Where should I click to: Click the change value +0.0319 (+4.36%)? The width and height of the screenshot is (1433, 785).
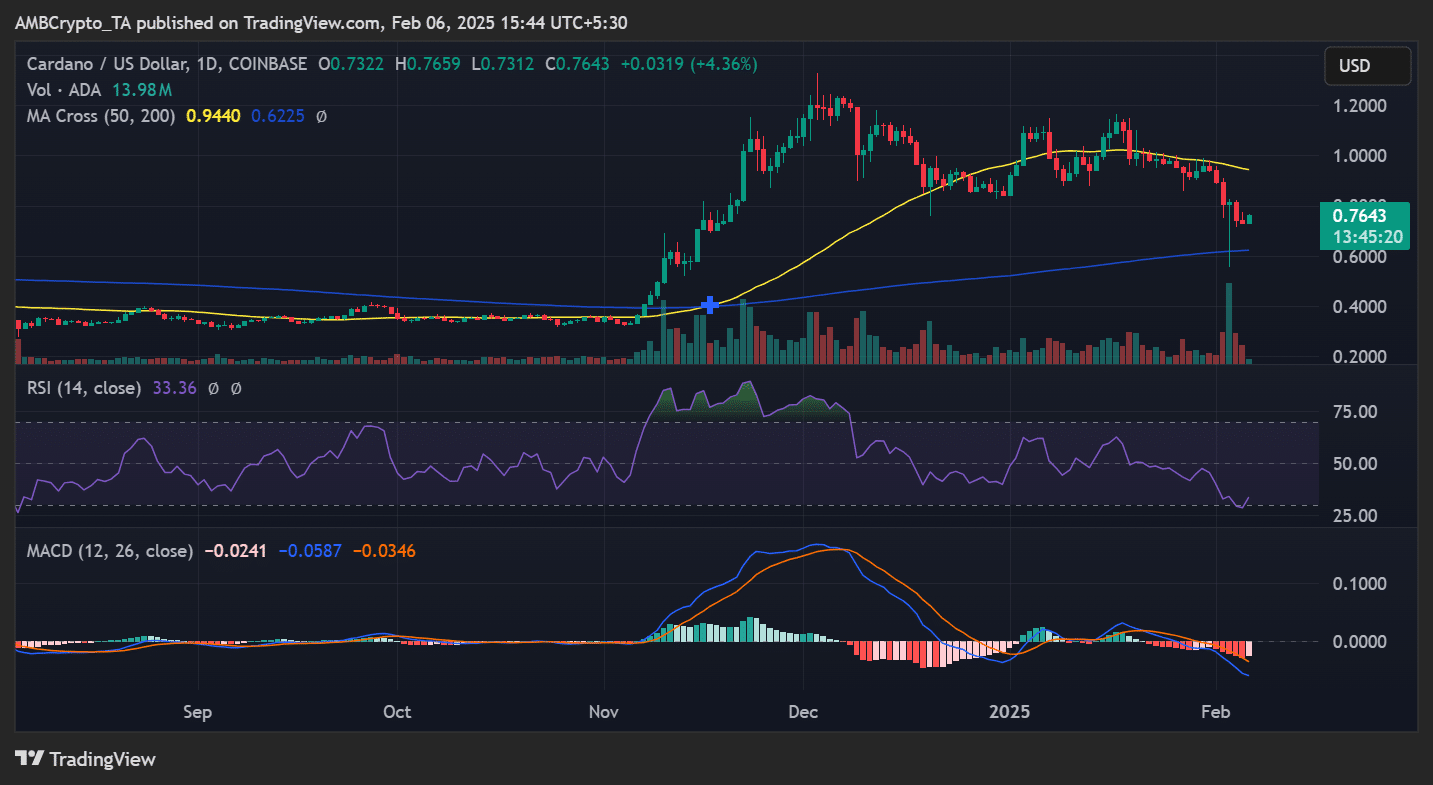click(x=689, y=64)
